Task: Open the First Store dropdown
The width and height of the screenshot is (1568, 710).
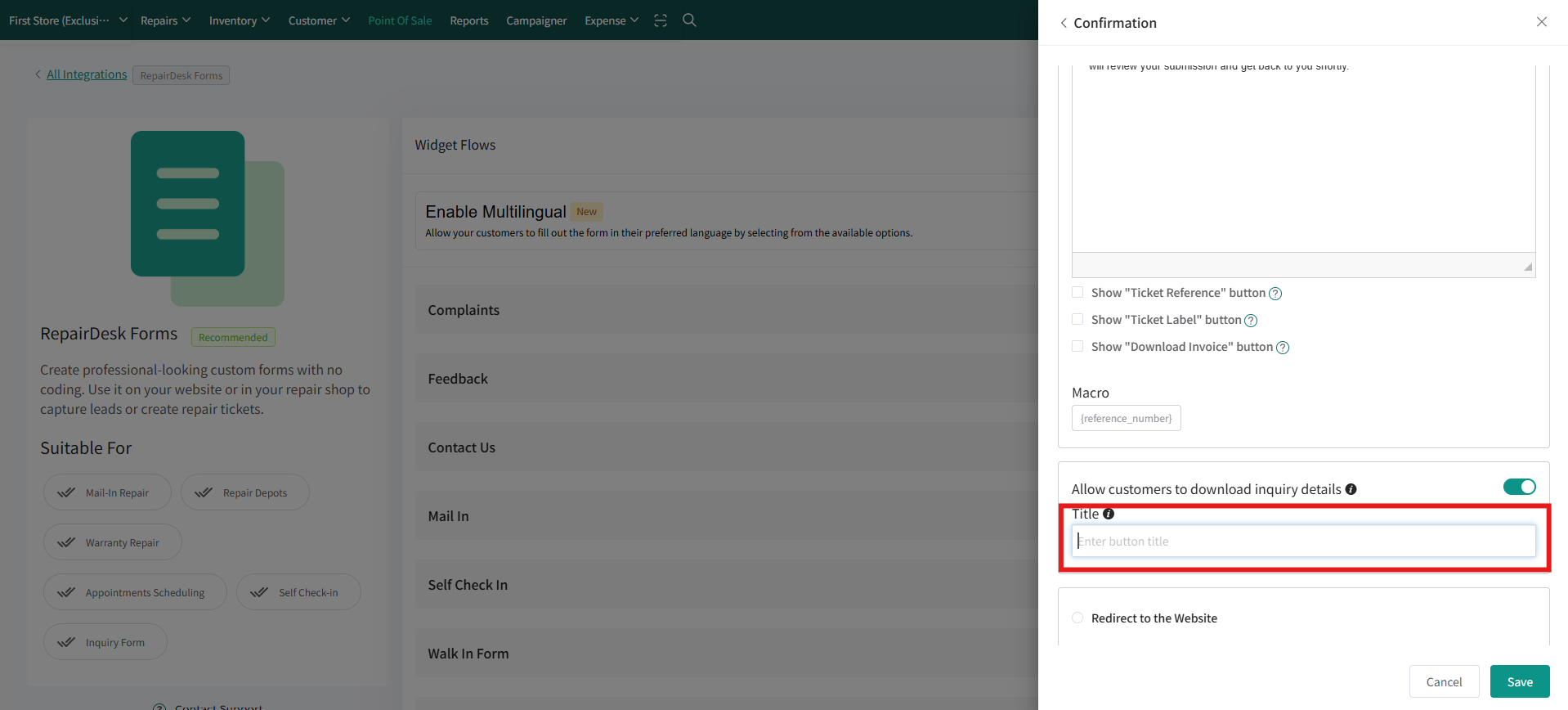Action: pyautogui.click(x=68, y=20)
